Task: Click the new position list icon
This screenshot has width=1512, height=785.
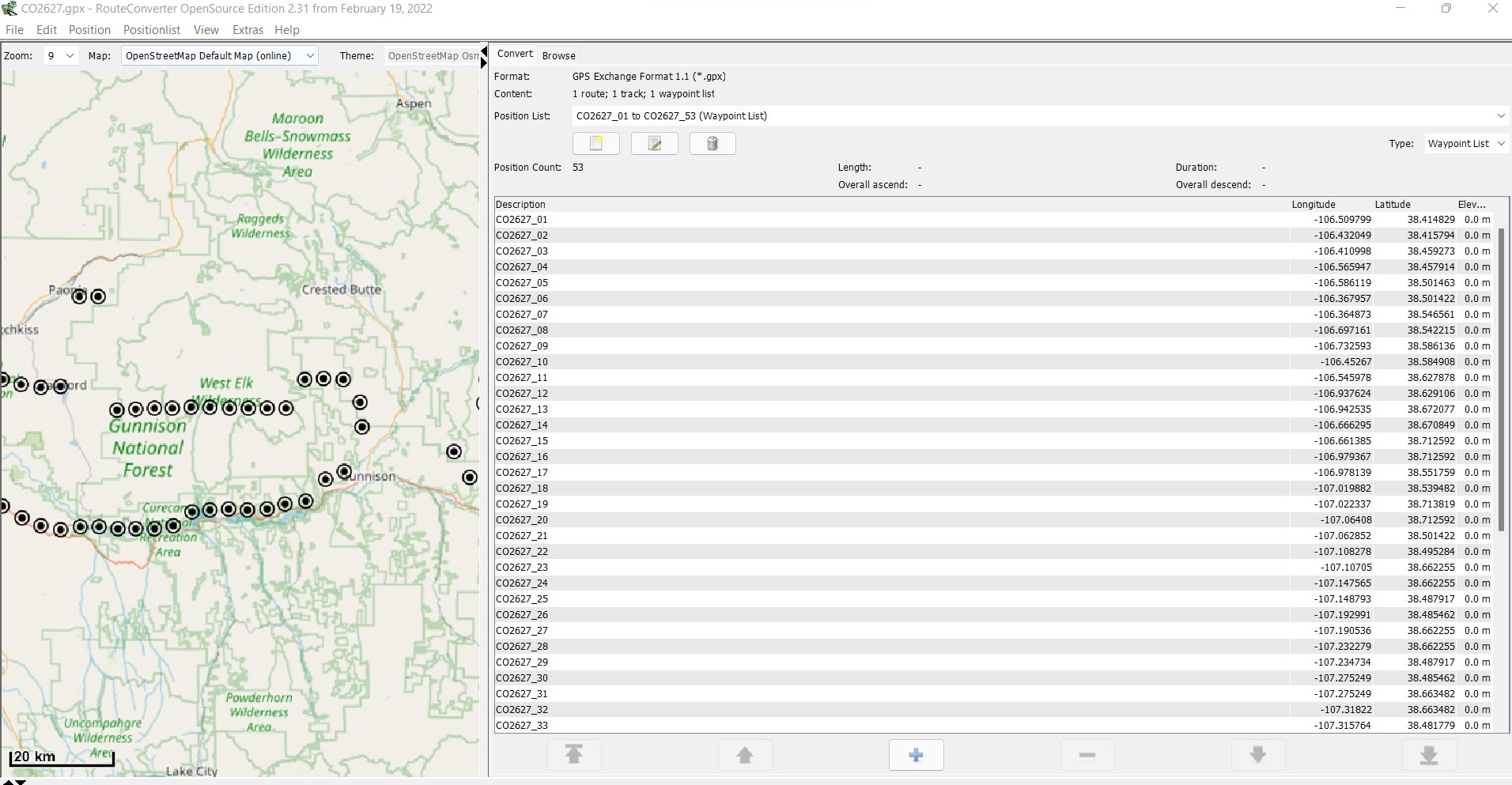Action: pyautogui.click(x=595, y=143)
